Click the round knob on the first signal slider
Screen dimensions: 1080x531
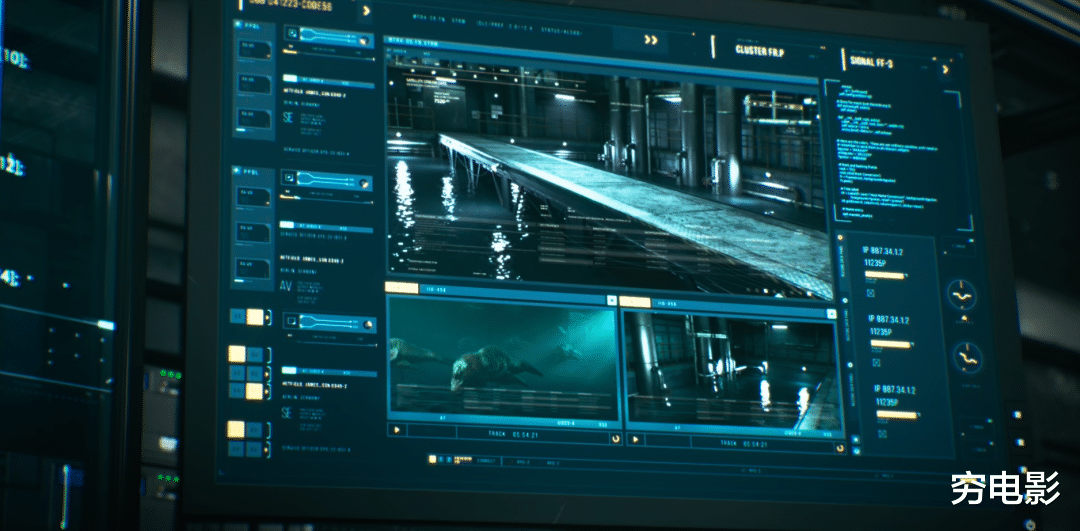click(363, 41)
